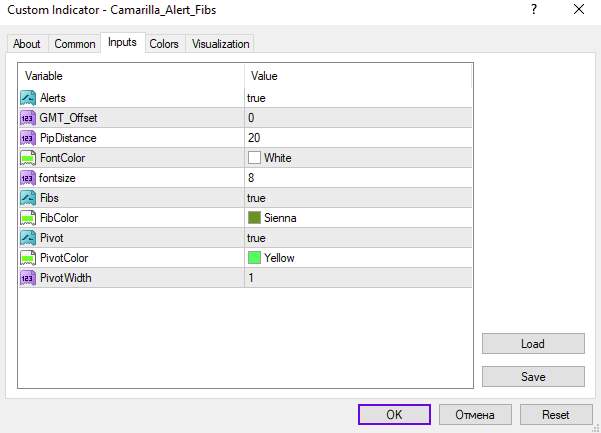This screenshot has height=433, width=601.
Task: Click the Alerts boolean type icon
Action: [28, 98]
